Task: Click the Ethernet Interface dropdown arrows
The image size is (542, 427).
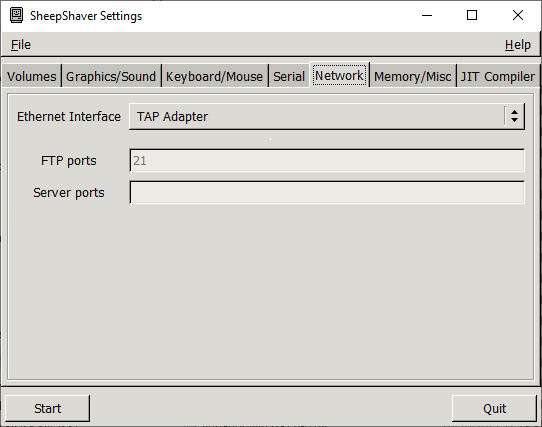Action: tap(514, 116)
